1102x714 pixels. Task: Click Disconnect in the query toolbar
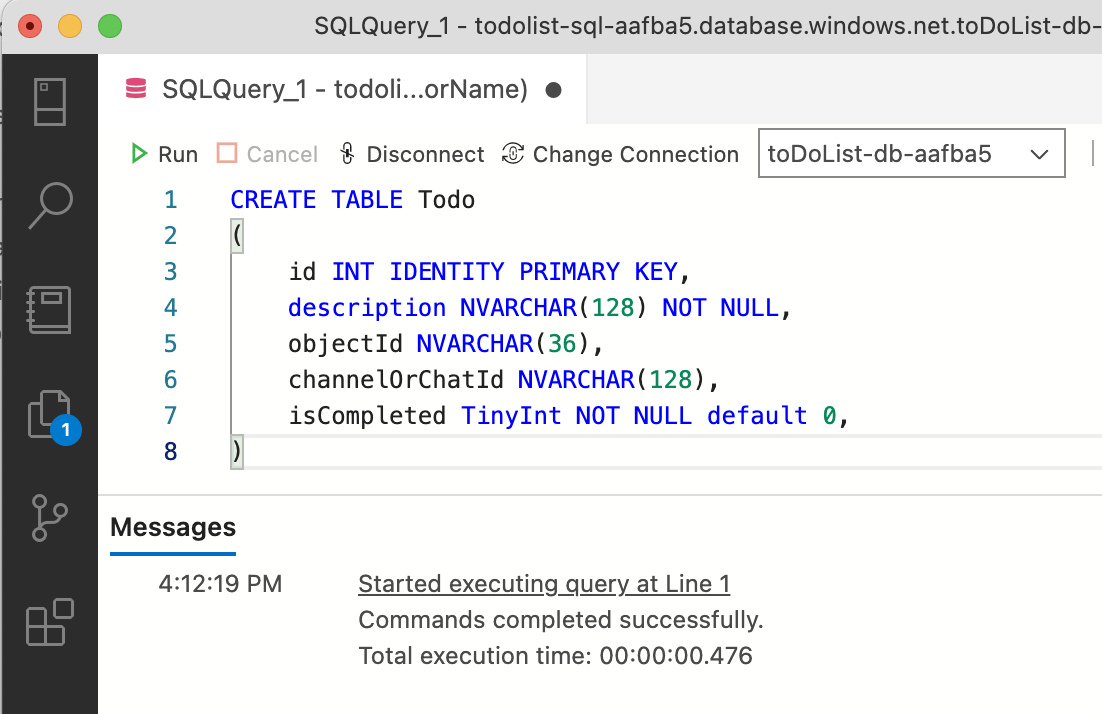click(x=411, y=154)
